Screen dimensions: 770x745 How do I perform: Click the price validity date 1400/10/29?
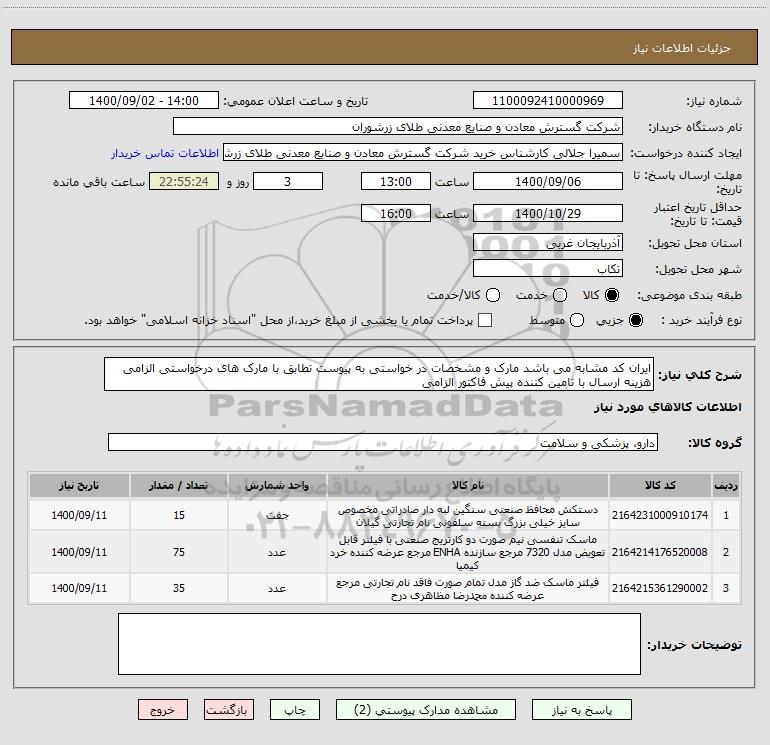[548, 214]
